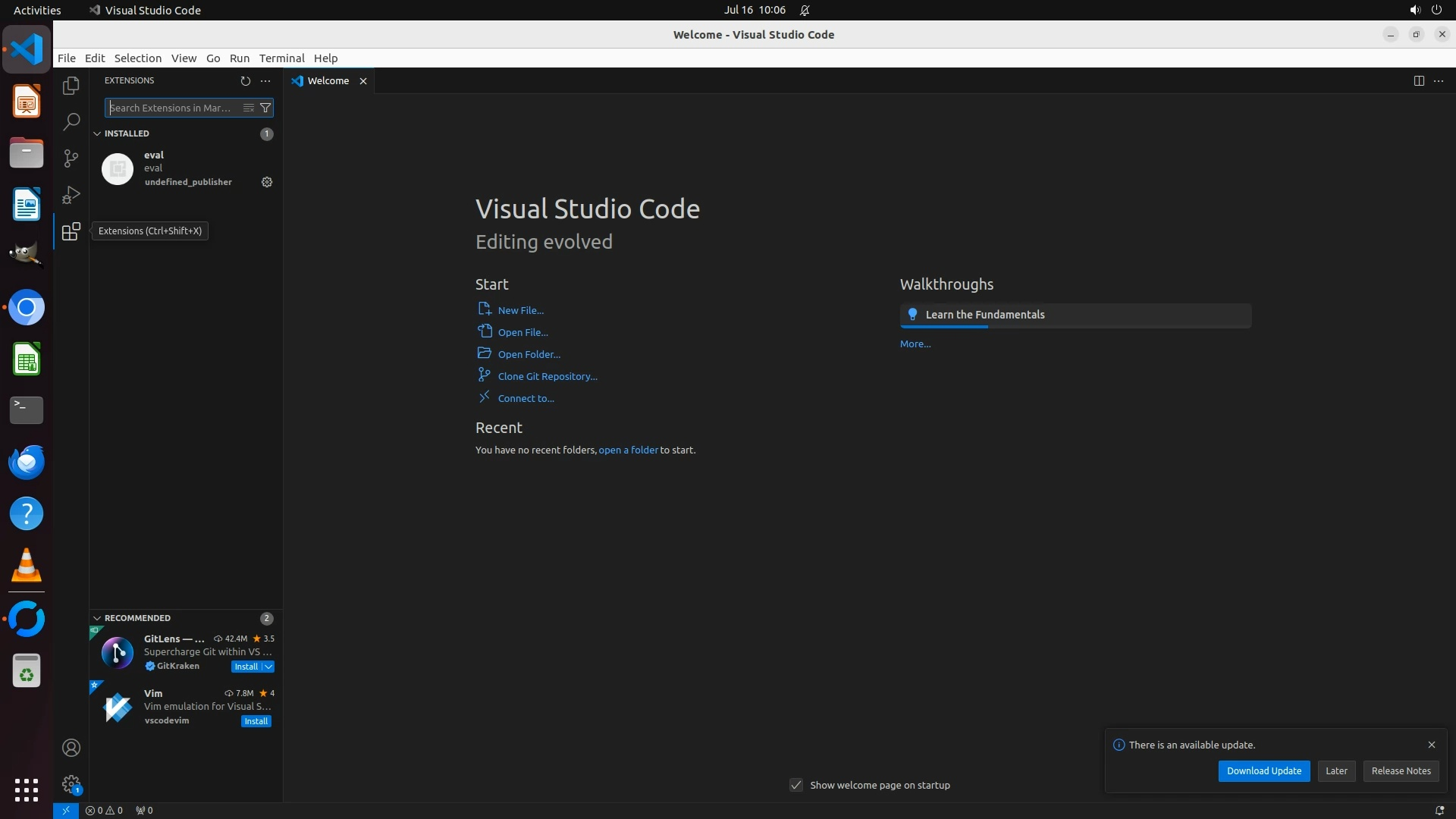
Task: Click Split Editor Right icon
Action: [x=1418, y=80]
